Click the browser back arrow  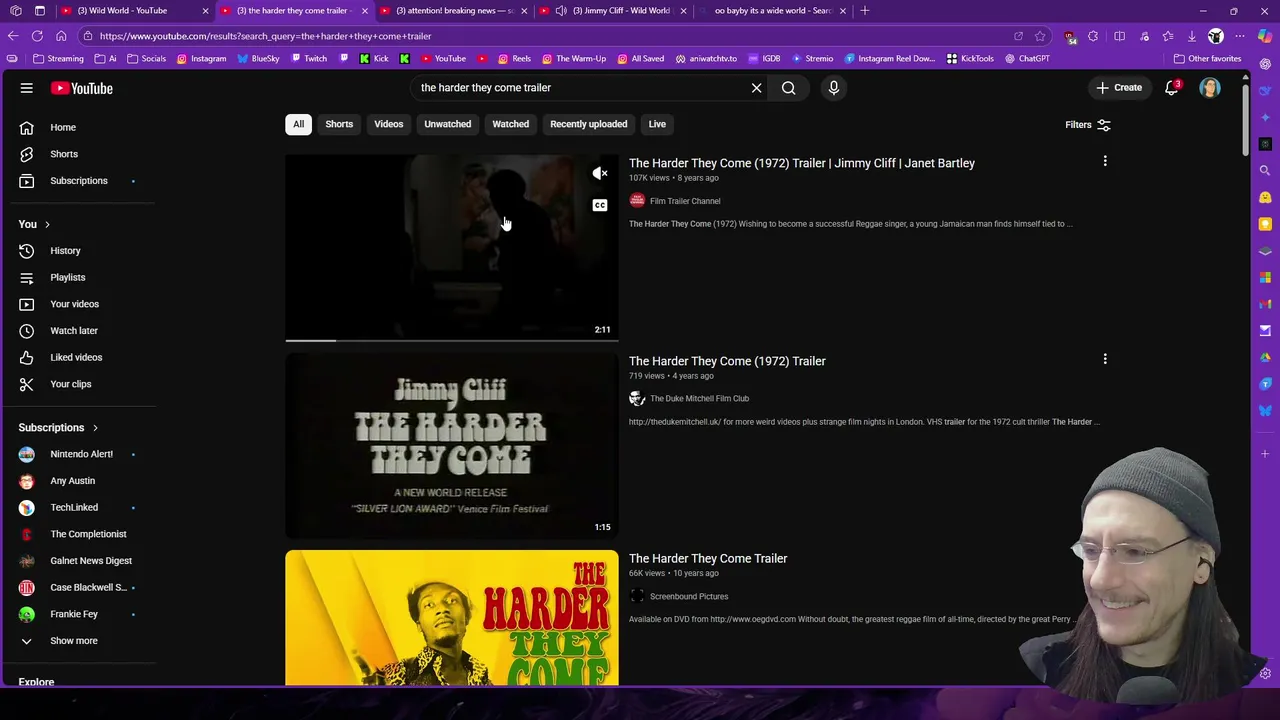coord(13,36)
